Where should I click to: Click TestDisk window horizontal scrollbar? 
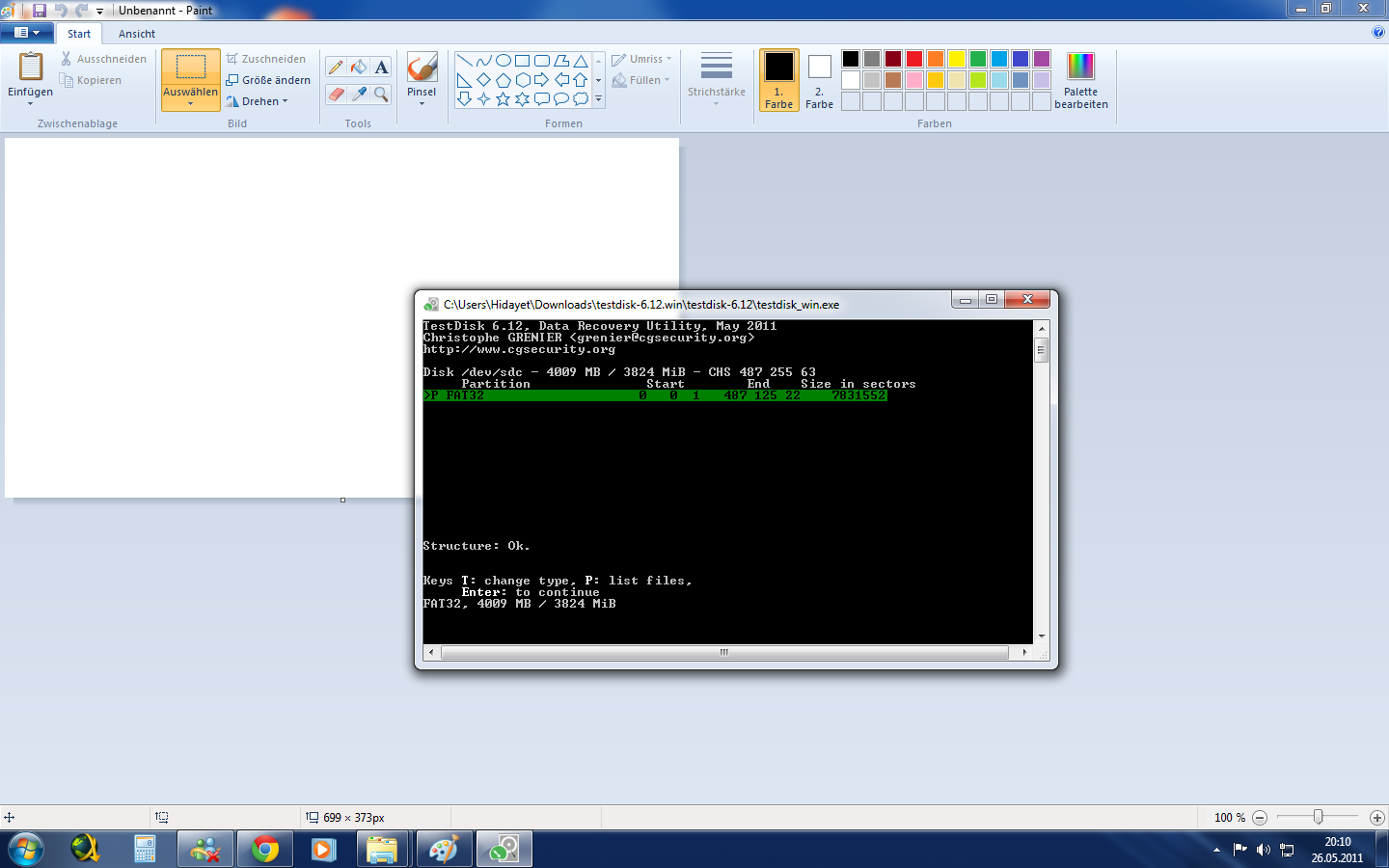[724, 653]
